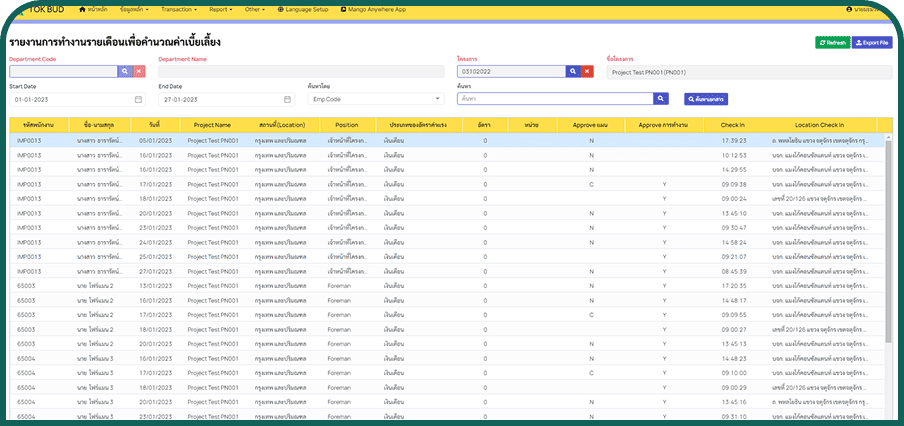Open the Other menu
Viewport: 904px width, 426px height.
tap(256, 9)
